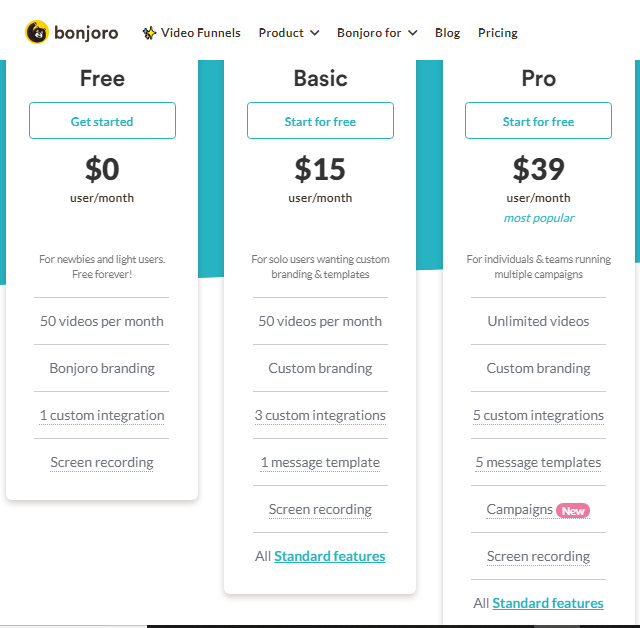Click Start for free under Basic
Screen dimensions: 640x628
320,121
